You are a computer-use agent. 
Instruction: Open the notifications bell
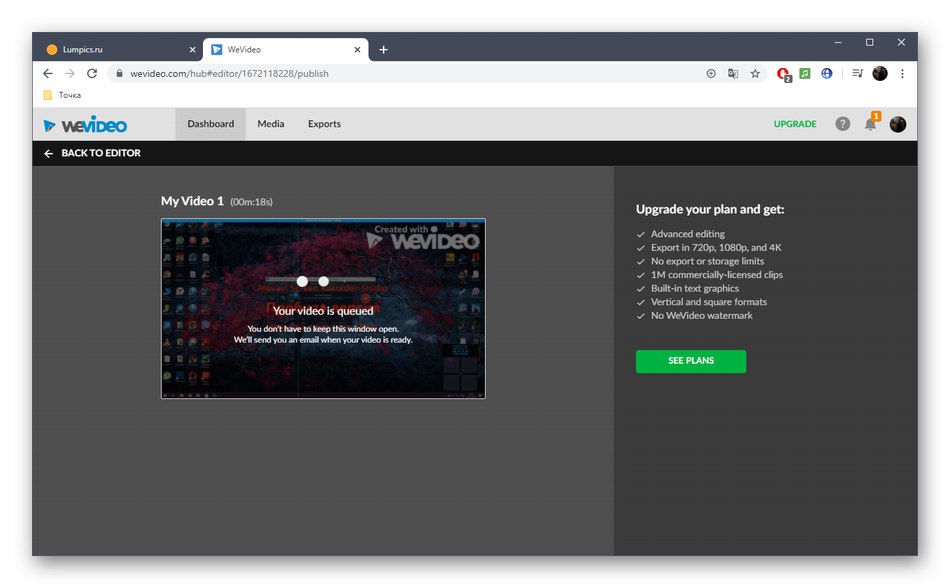[871, 123]
